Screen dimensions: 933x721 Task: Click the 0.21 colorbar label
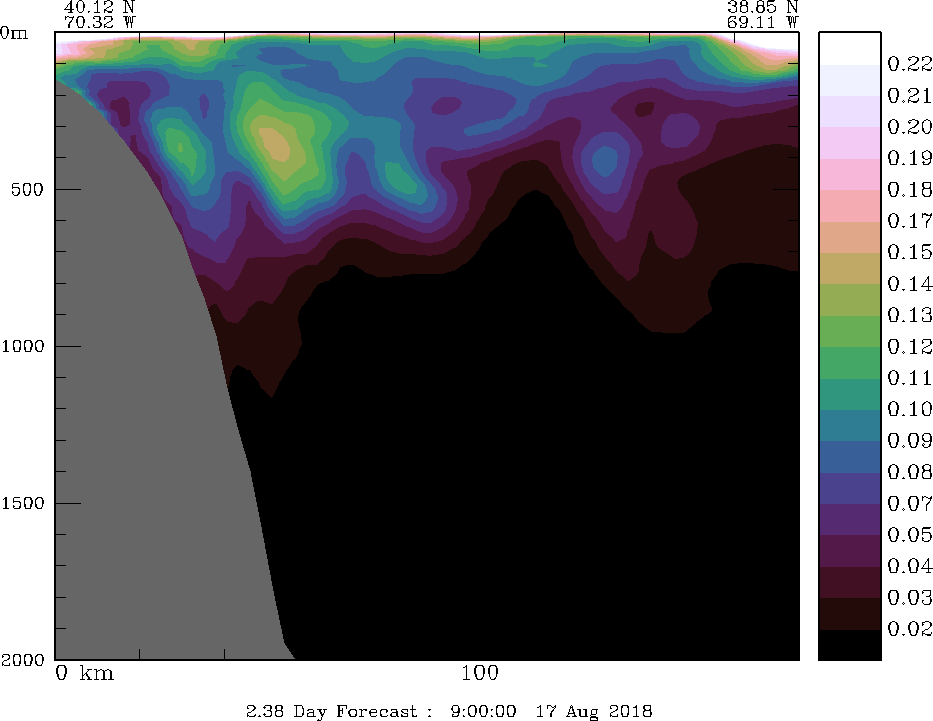(910, 95)
